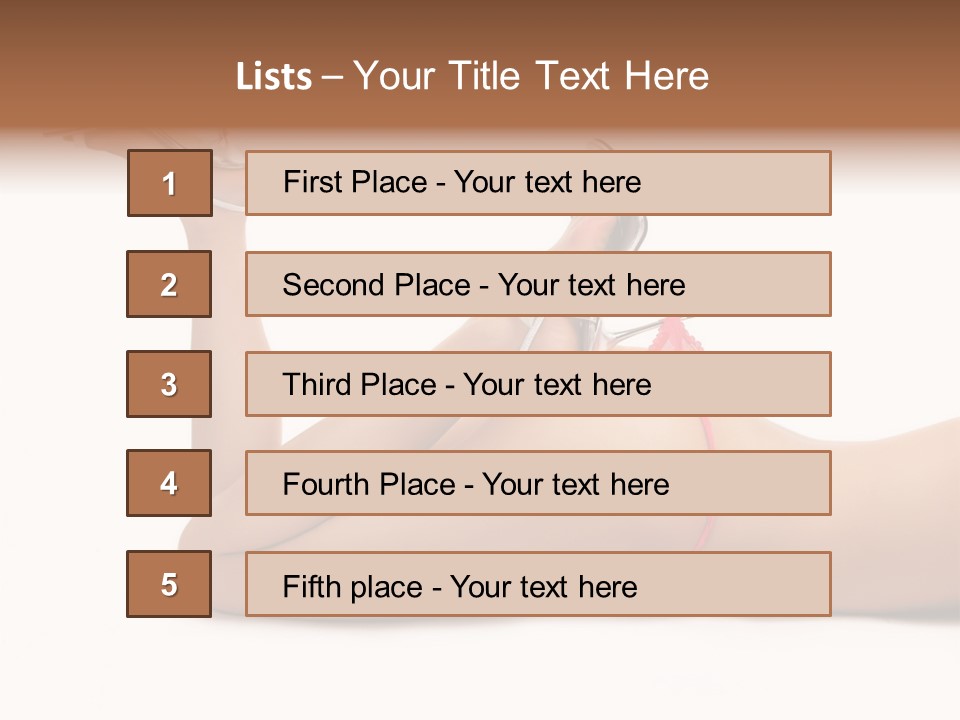Select the number 4 box
Image resolution: width=960 pixels, height=720 pixels.
tap(169, 483)
